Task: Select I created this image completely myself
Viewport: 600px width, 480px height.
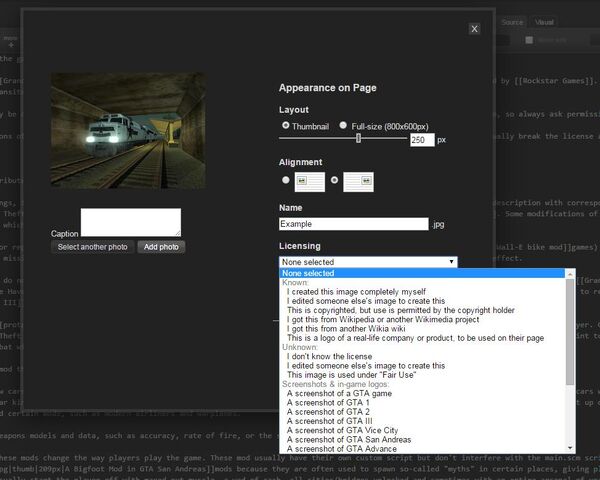Action: click(x=356, y=292)
